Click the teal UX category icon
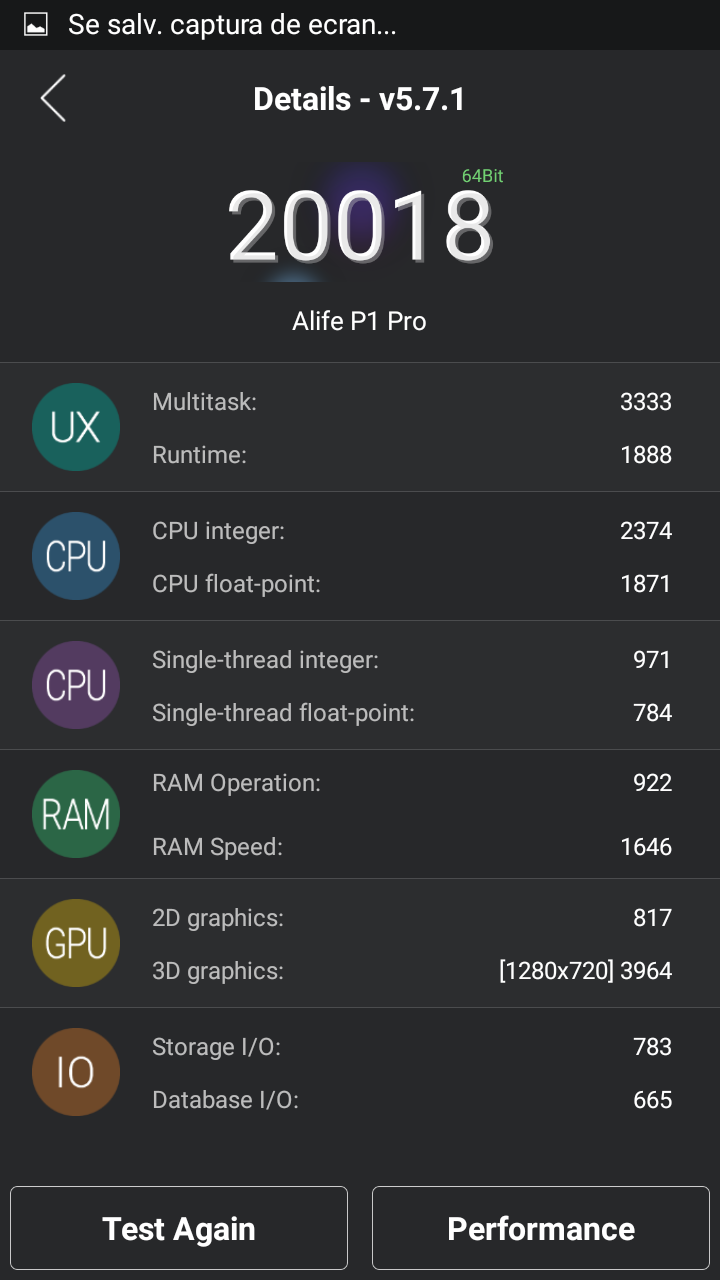 76,427
